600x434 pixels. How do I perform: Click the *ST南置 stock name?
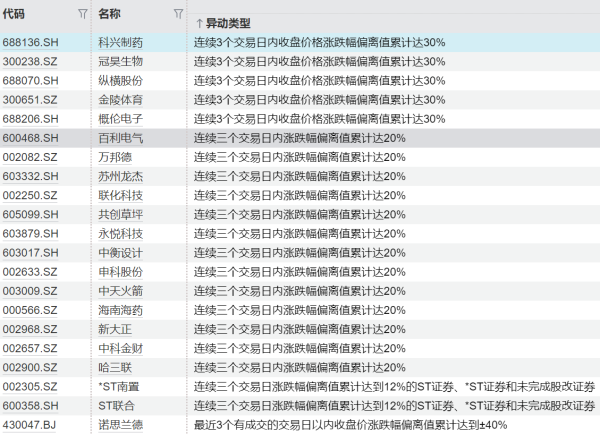pos(121,386)
